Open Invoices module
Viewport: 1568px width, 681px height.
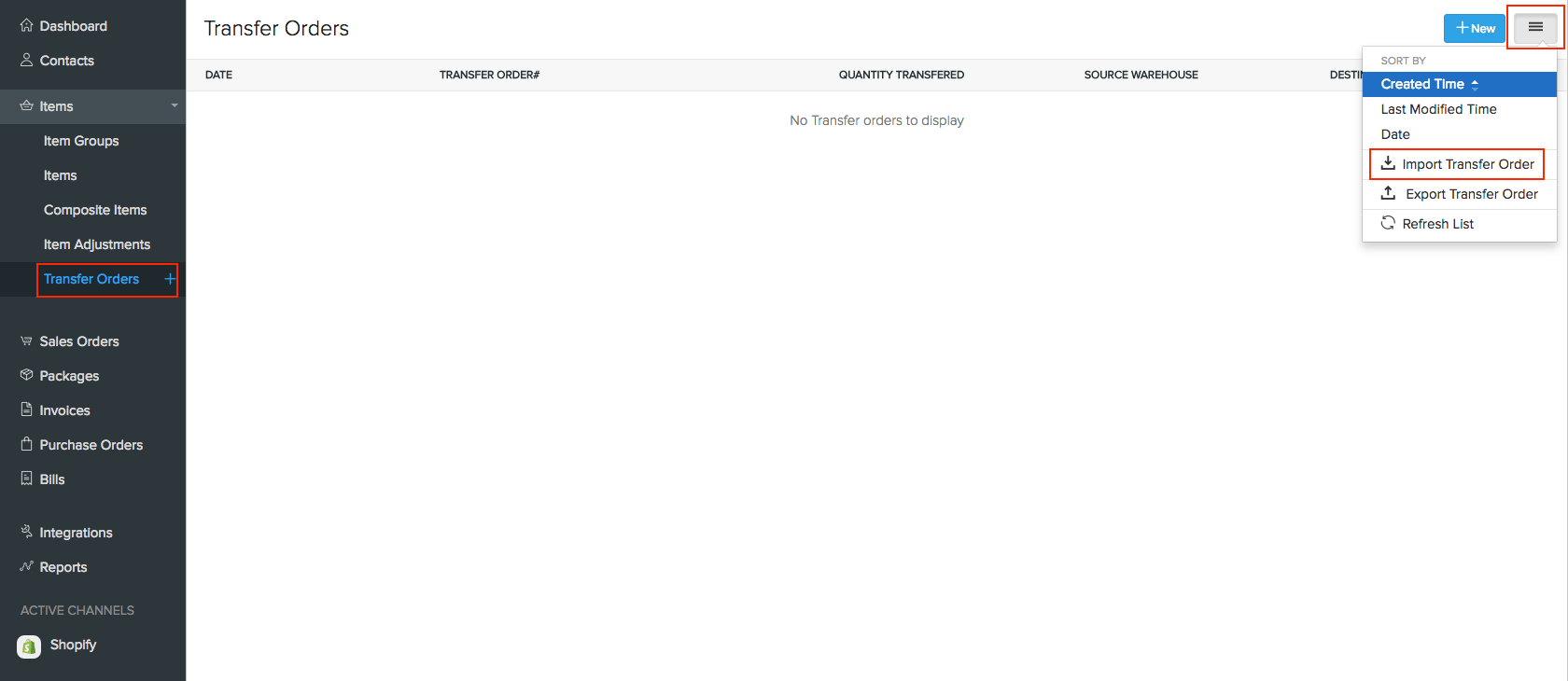(64, 410)
